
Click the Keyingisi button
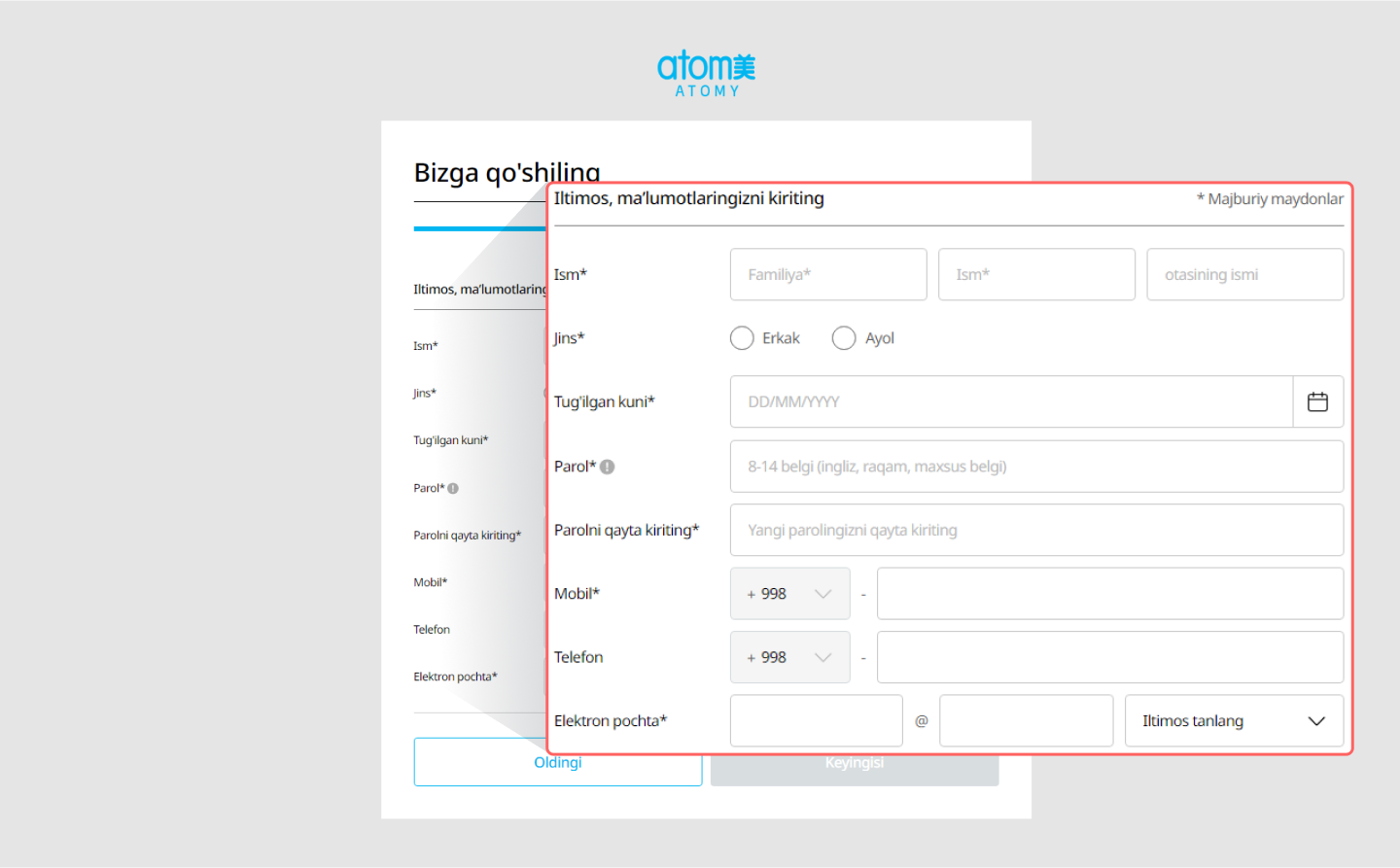click(855, 768)
